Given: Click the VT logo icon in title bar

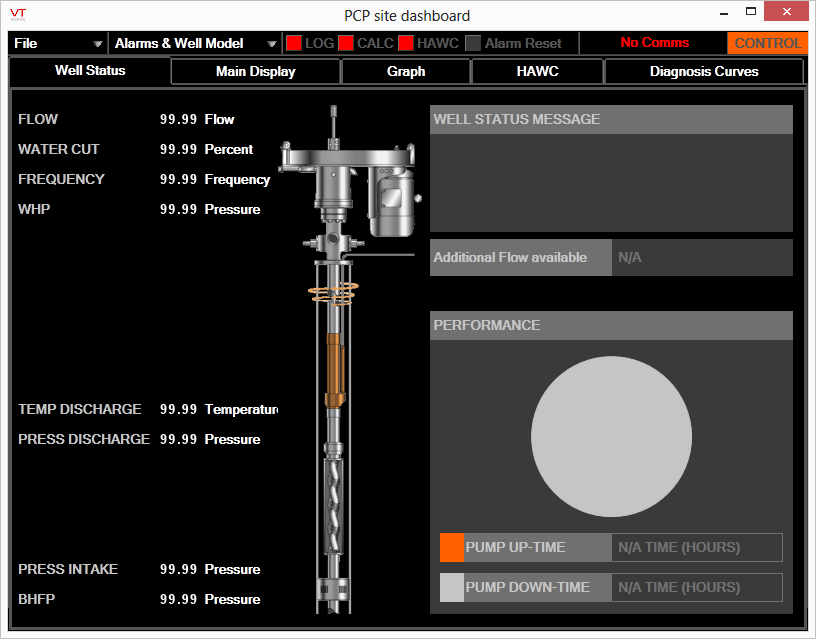Looking at the screenshot, I should [x=18, y=15].
